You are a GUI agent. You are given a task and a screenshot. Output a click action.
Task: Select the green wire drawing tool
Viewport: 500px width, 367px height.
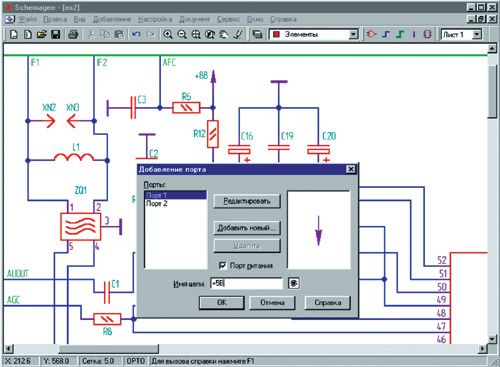point(400,34)
